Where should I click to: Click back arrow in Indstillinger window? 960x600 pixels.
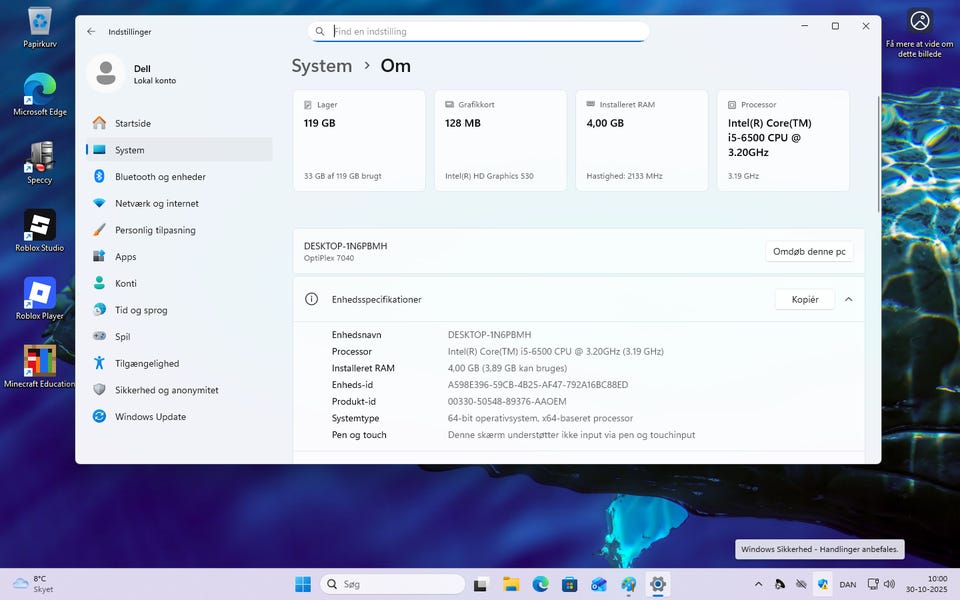[91, 31]
